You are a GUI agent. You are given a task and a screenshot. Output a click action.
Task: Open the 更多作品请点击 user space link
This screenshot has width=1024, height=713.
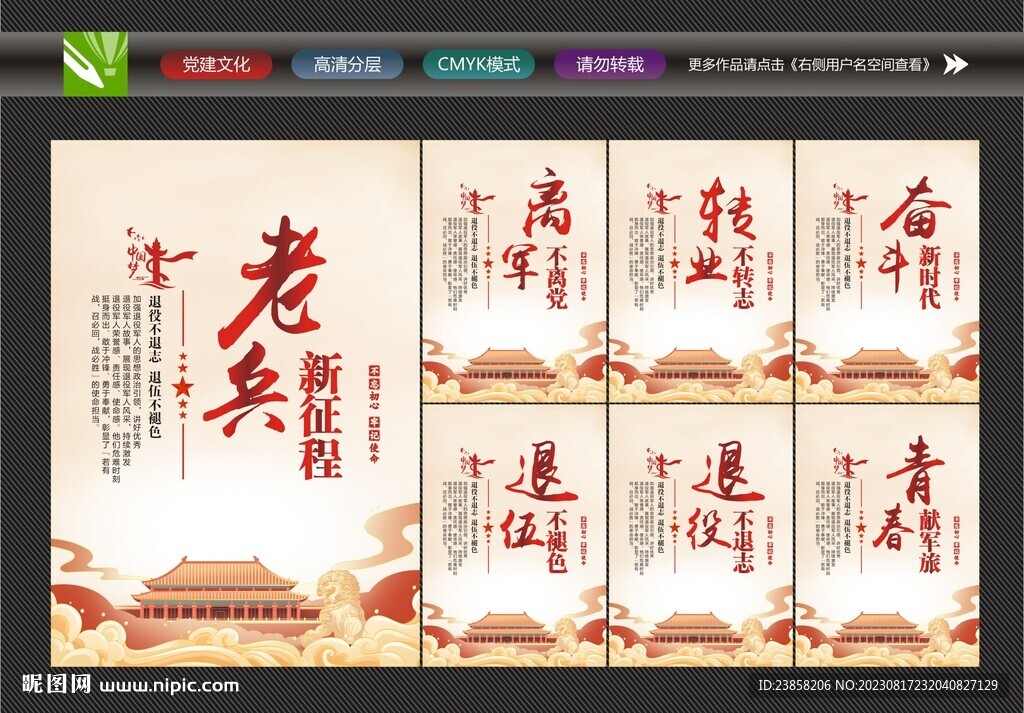click(812, 65)
